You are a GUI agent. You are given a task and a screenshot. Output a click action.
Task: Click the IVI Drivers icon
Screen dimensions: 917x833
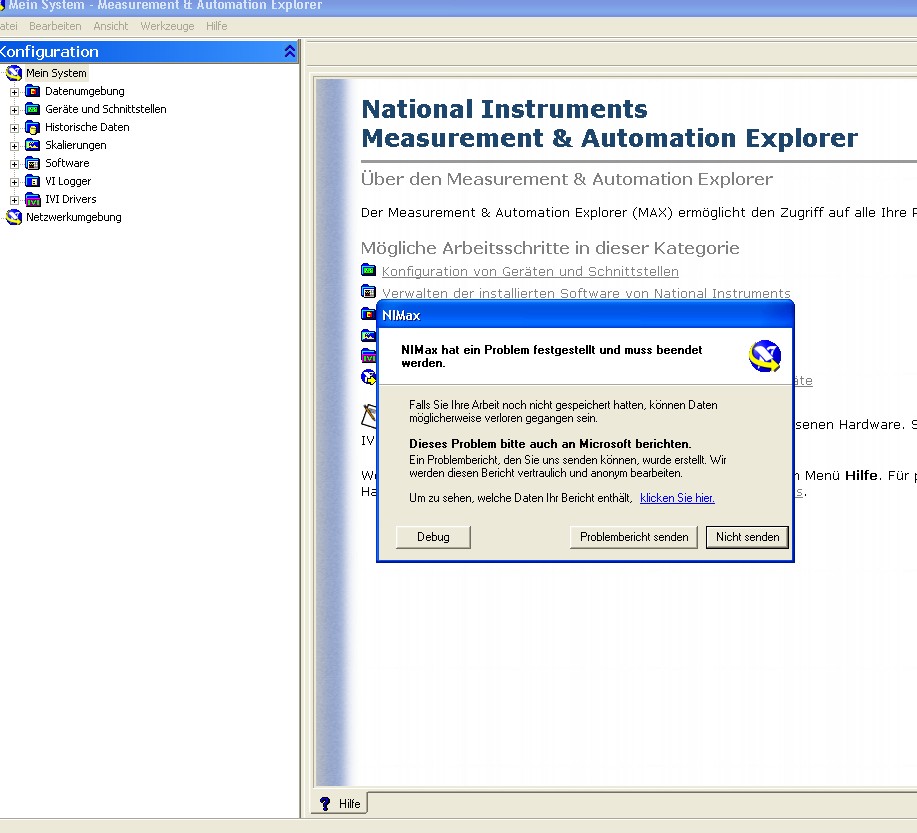click(33, 199)
